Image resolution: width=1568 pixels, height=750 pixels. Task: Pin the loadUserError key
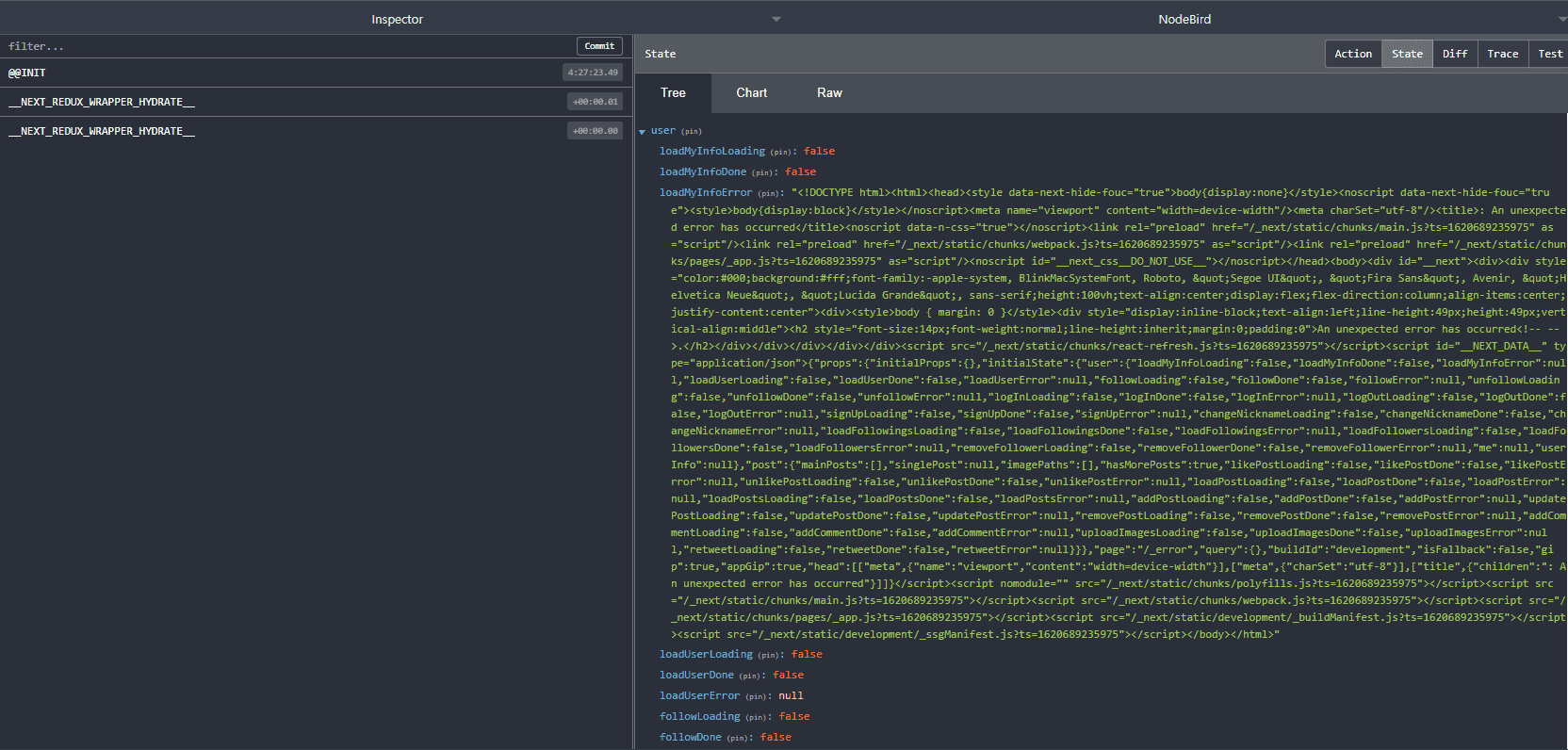point(756,696)
